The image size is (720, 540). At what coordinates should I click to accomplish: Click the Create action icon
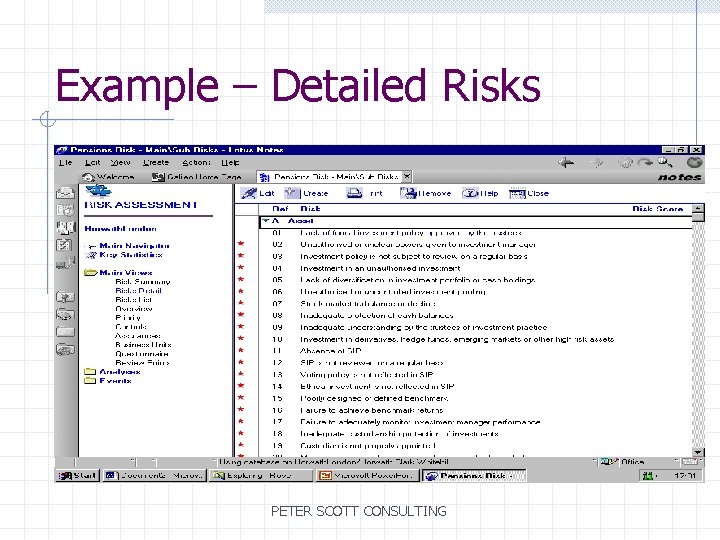point(292,193)
